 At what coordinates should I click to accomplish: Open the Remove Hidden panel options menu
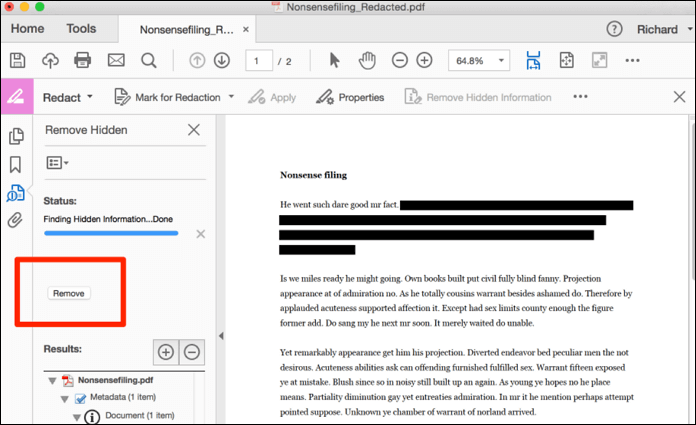pos(57,163)
